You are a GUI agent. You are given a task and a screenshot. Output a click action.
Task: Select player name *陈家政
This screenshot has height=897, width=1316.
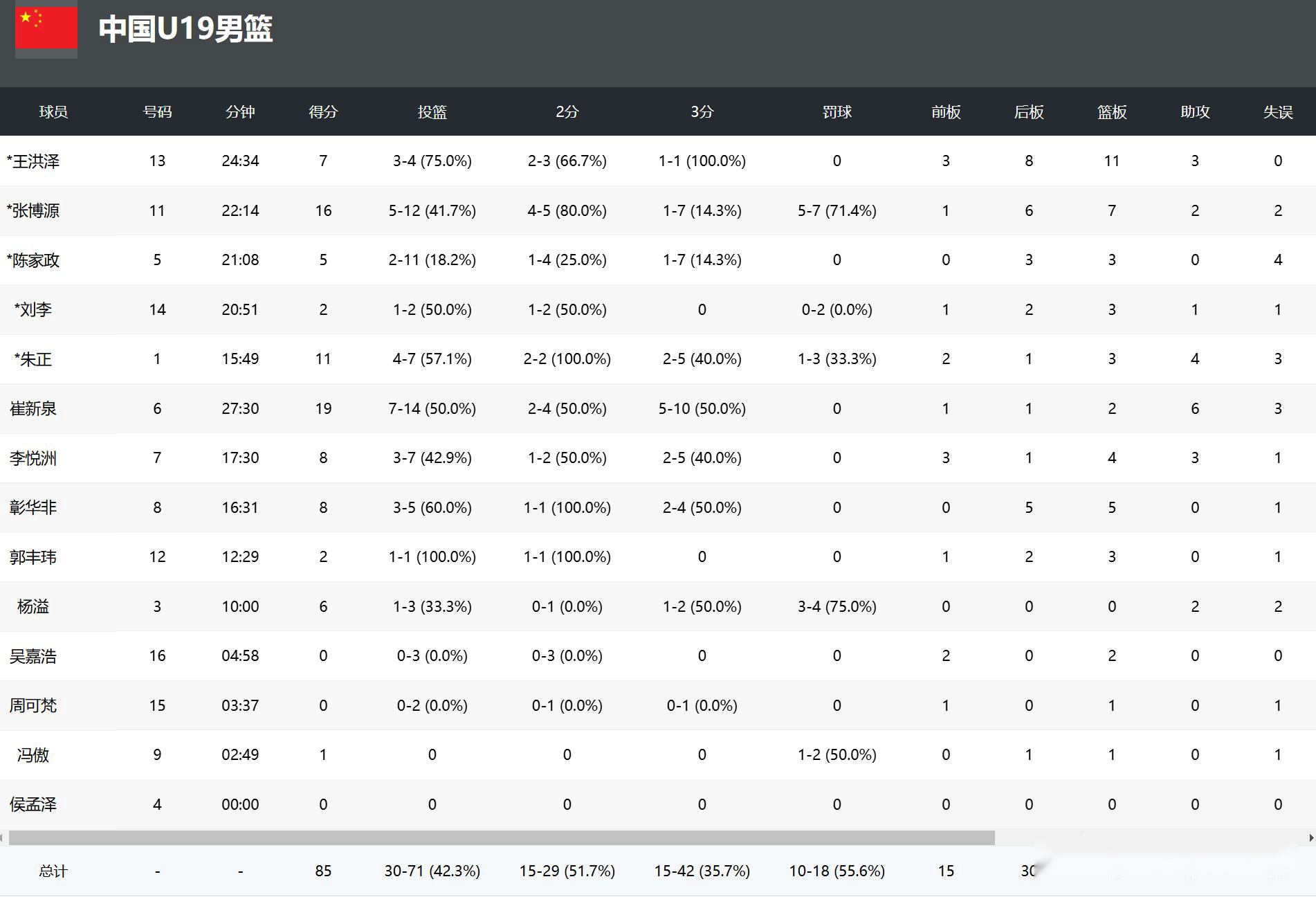(x=33, y=260)
